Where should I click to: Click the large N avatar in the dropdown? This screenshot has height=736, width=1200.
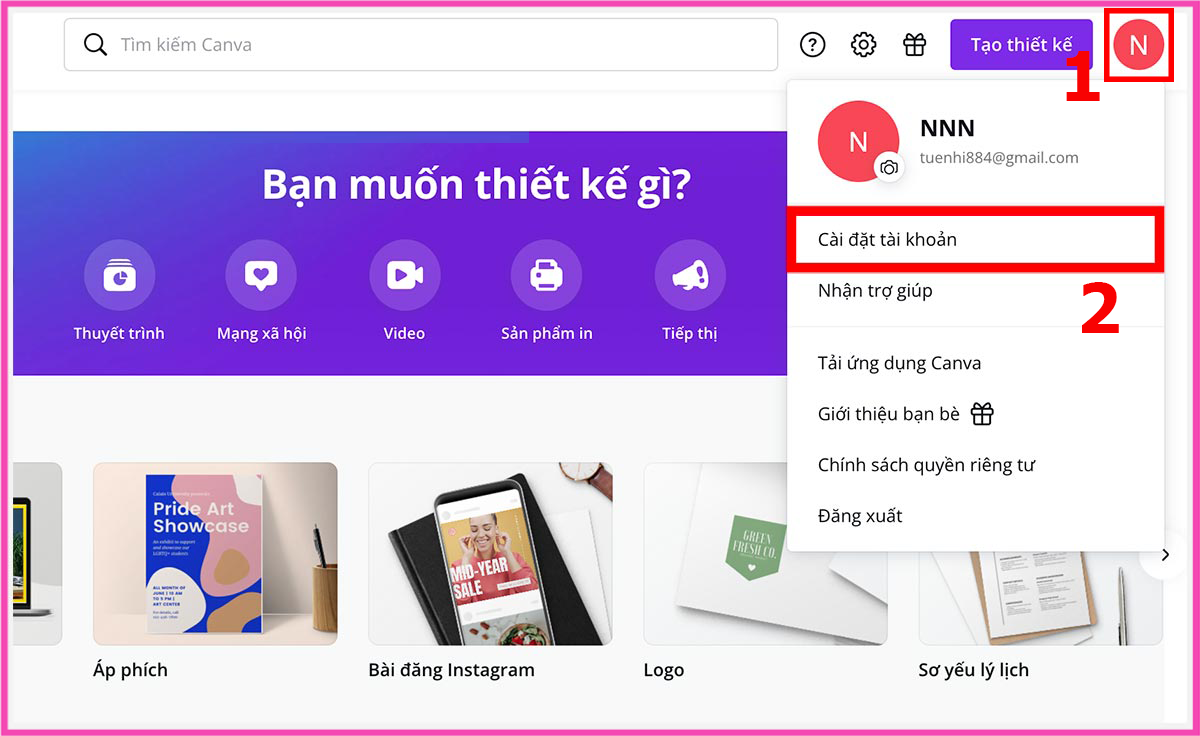[857, 142]
